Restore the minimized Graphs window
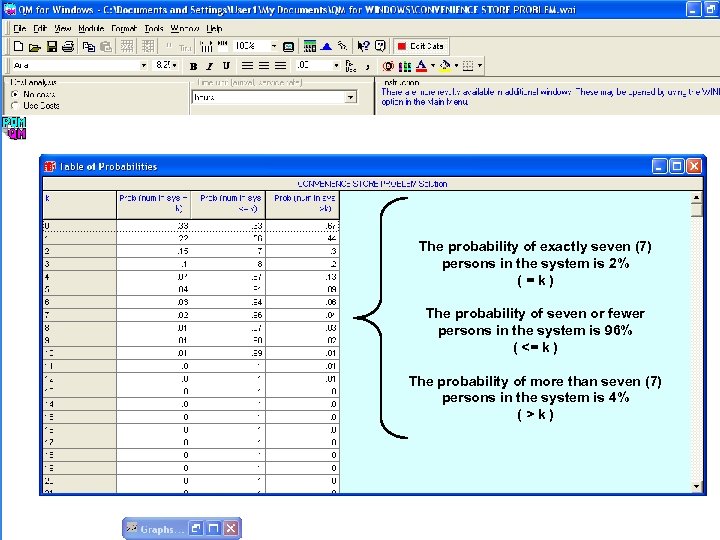This screenshot has height=540, width=720. coord(196,529)
